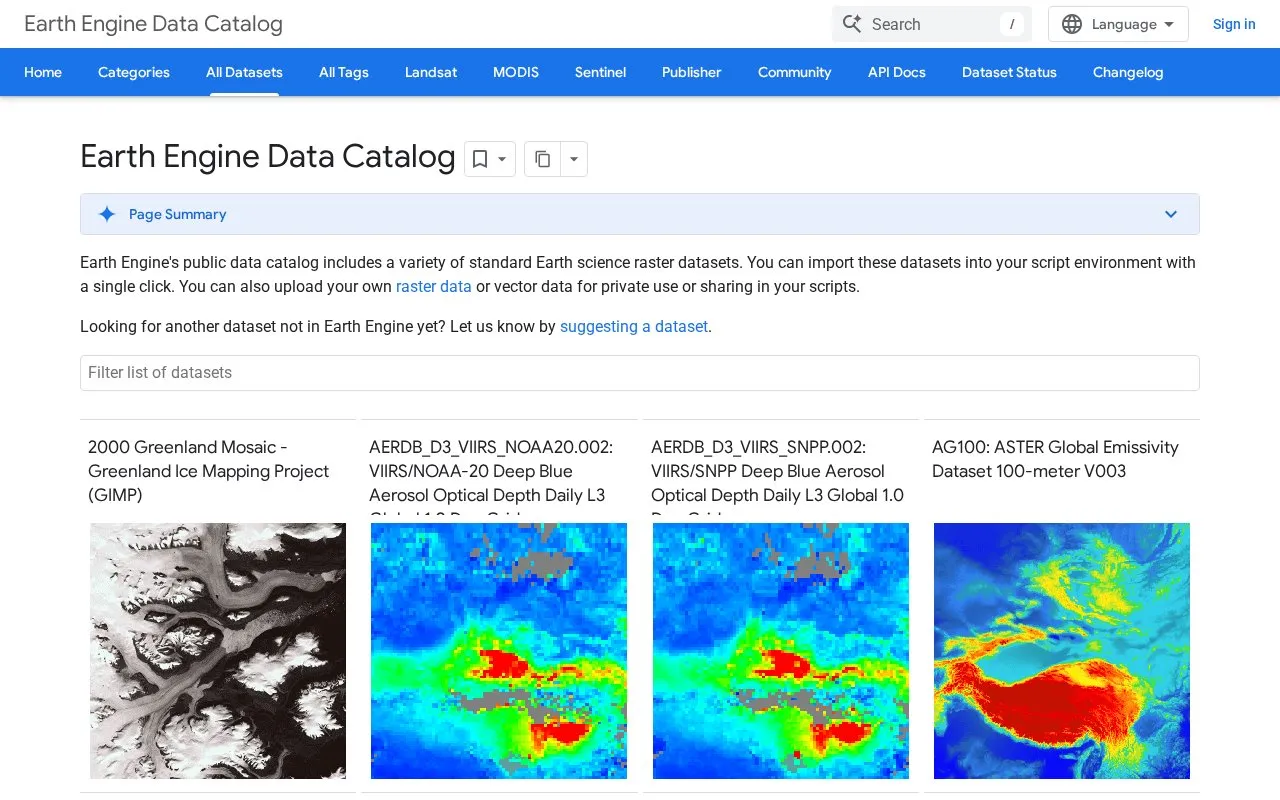Screen dimensions: 1280x800
Task: Click the Sign in link
Action: point(1234,24)
